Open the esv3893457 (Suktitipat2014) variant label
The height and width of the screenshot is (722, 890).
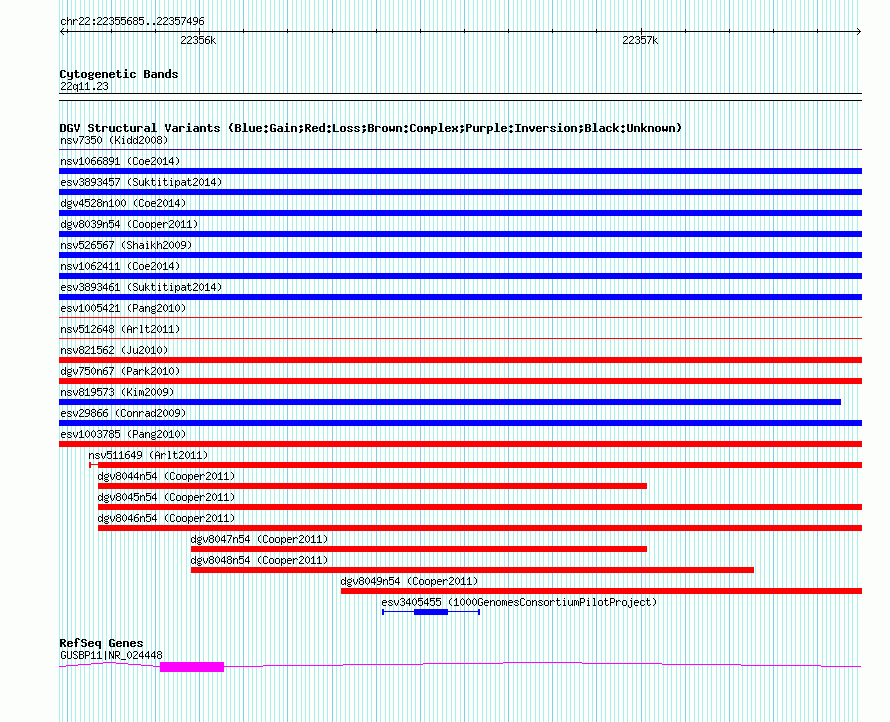[141, 182]
